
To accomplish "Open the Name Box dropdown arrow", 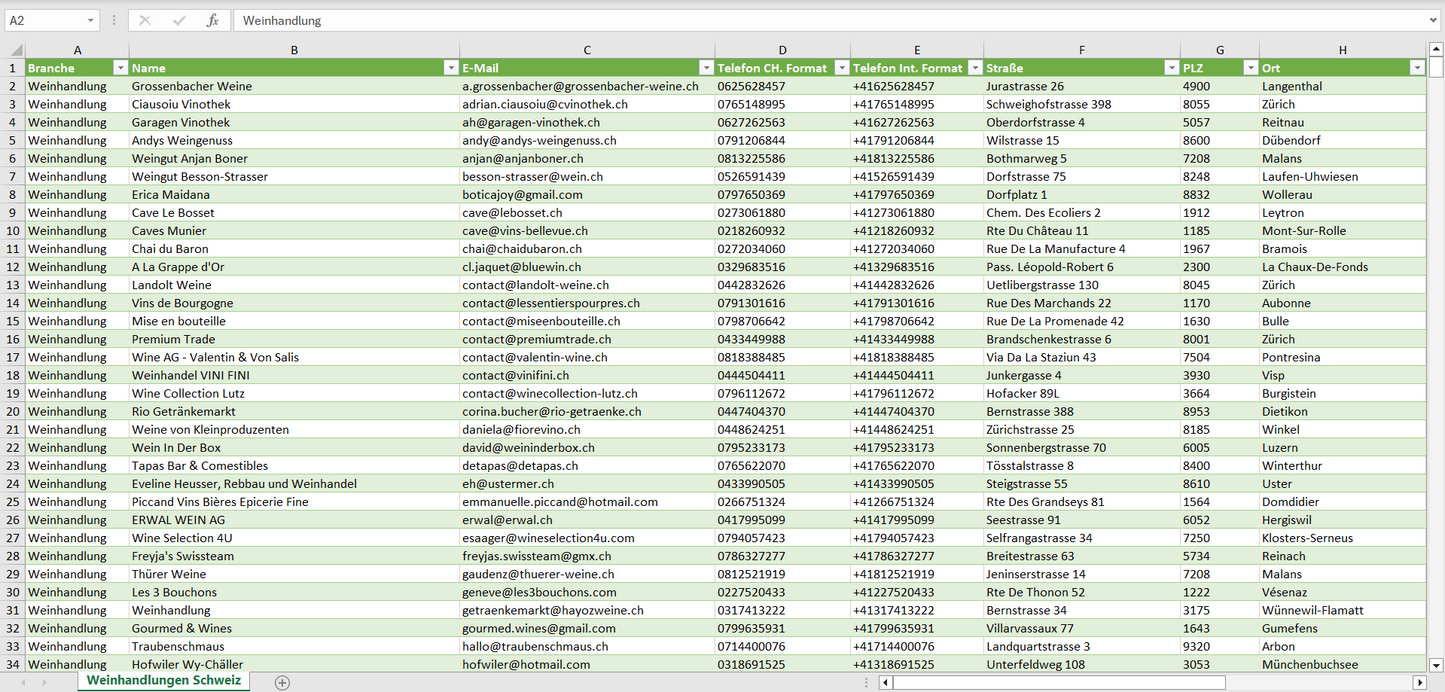I will [90, 20].
